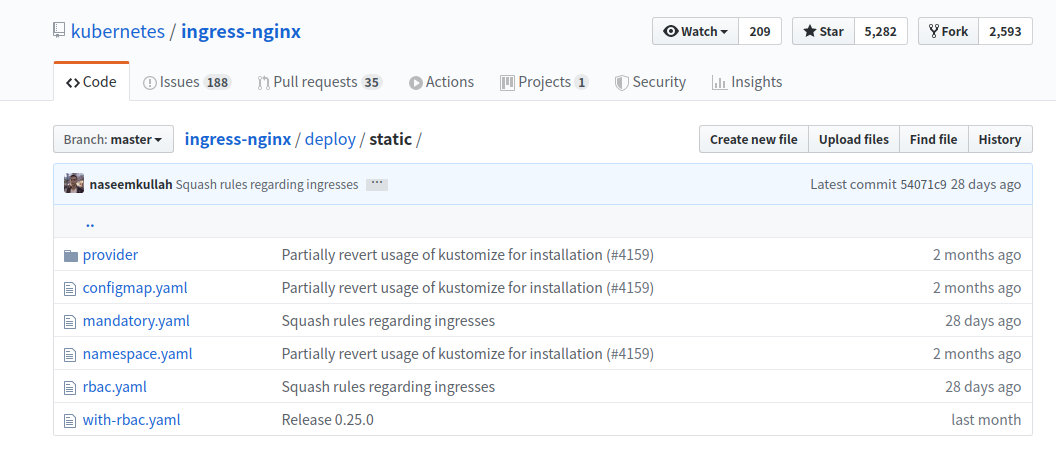Click the Find file button
Screen dimensions: 1056x463
[x=933, y=140]
